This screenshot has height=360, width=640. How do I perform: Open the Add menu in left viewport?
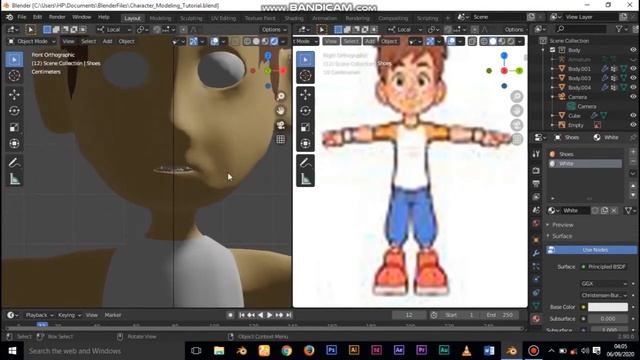pos(107,41)
